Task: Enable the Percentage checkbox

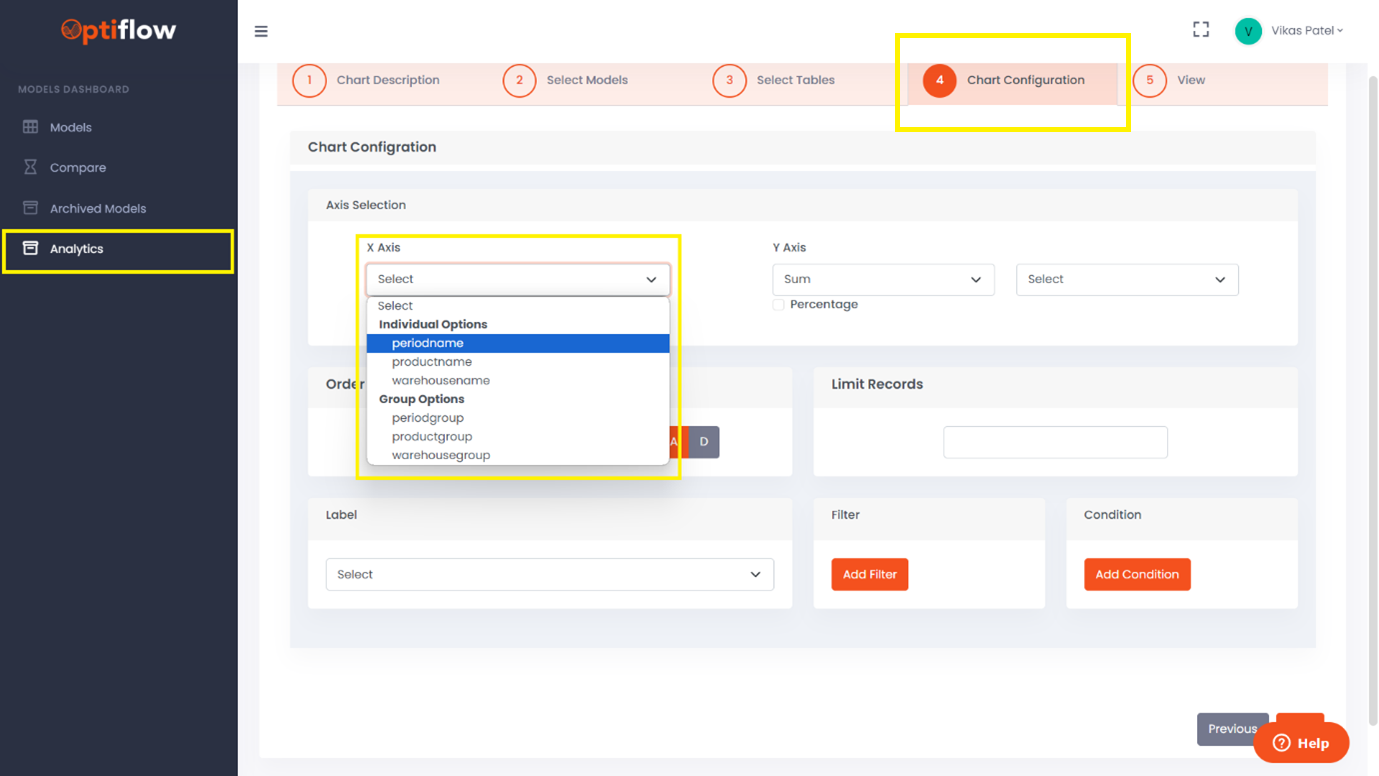Action: pos(778,304)
